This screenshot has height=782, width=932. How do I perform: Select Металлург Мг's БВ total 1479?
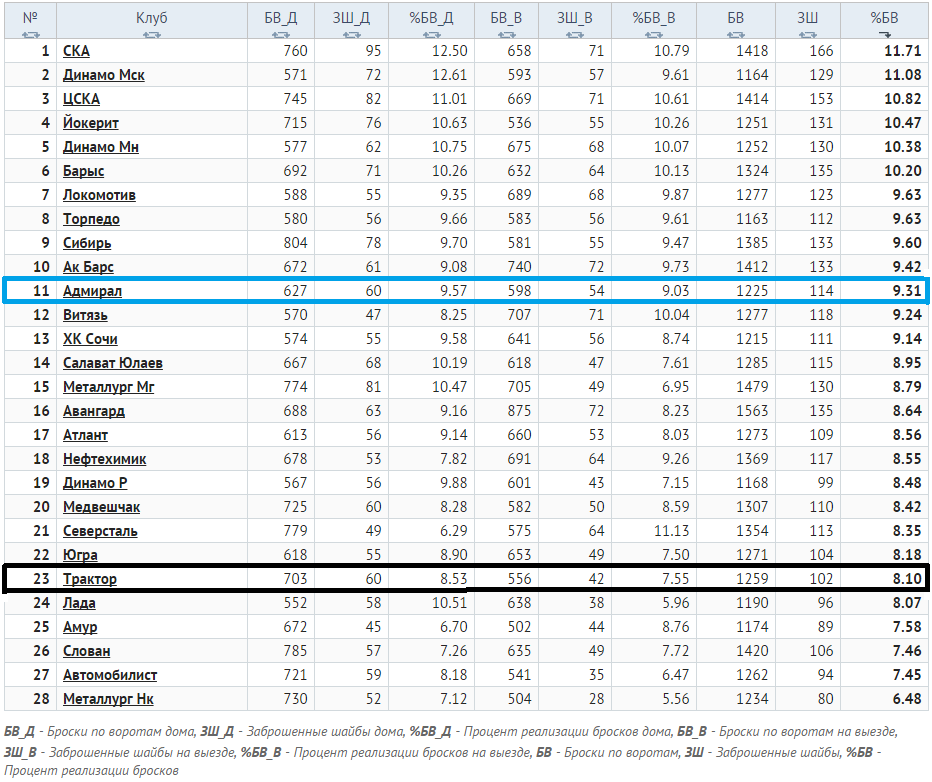[x=752, y=387]
